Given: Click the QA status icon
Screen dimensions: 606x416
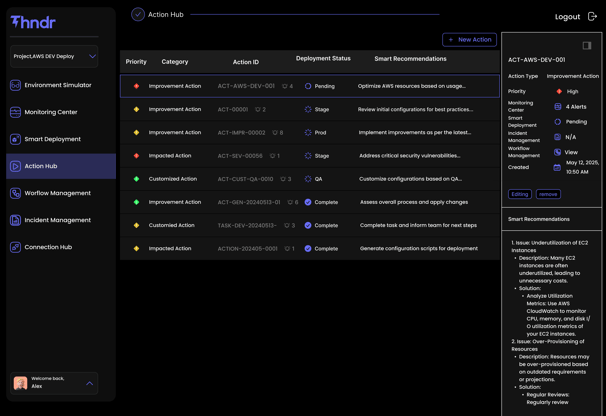Looking at the screenshot, I should tap(308, 179).
